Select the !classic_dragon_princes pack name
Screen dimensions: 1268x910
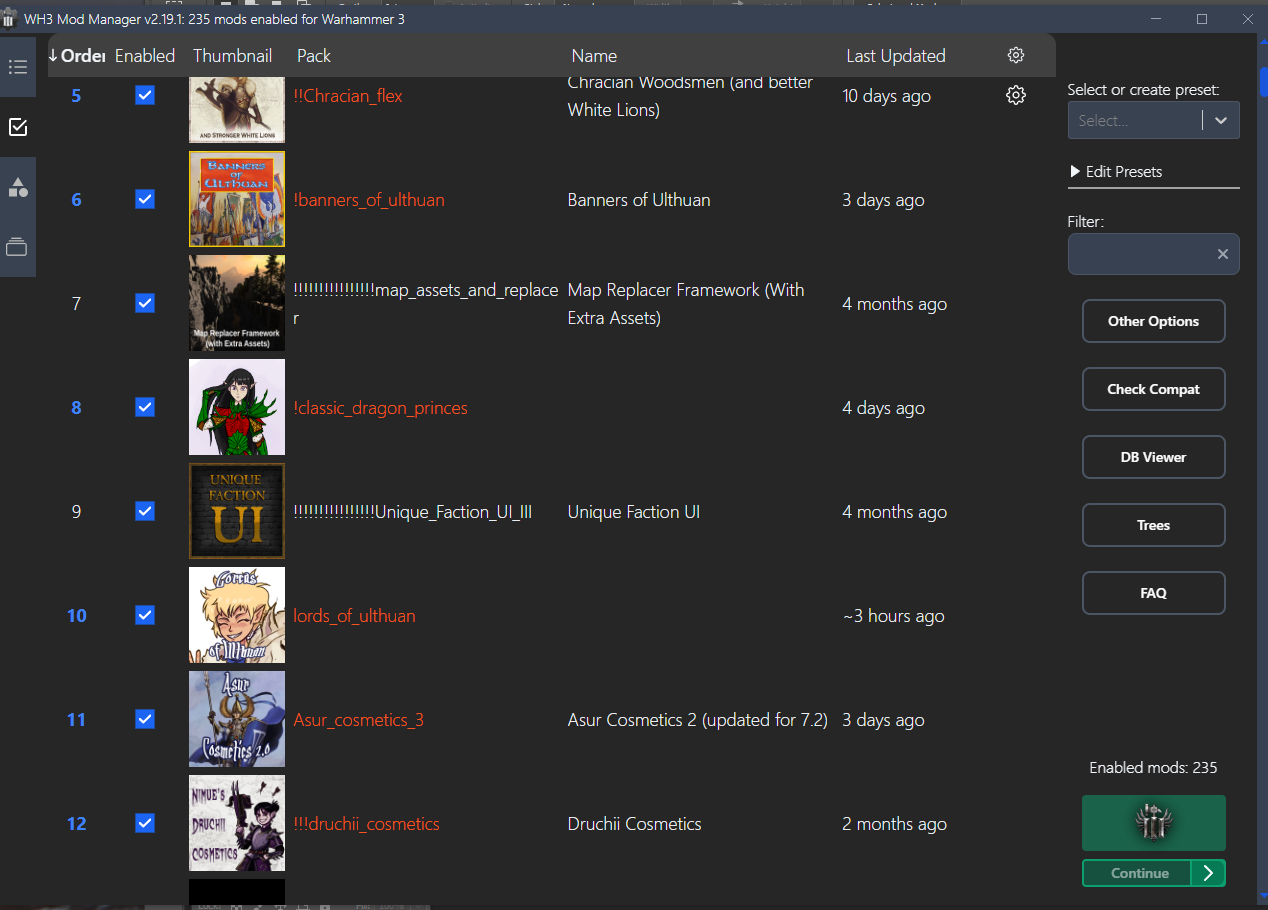(380, 408)
